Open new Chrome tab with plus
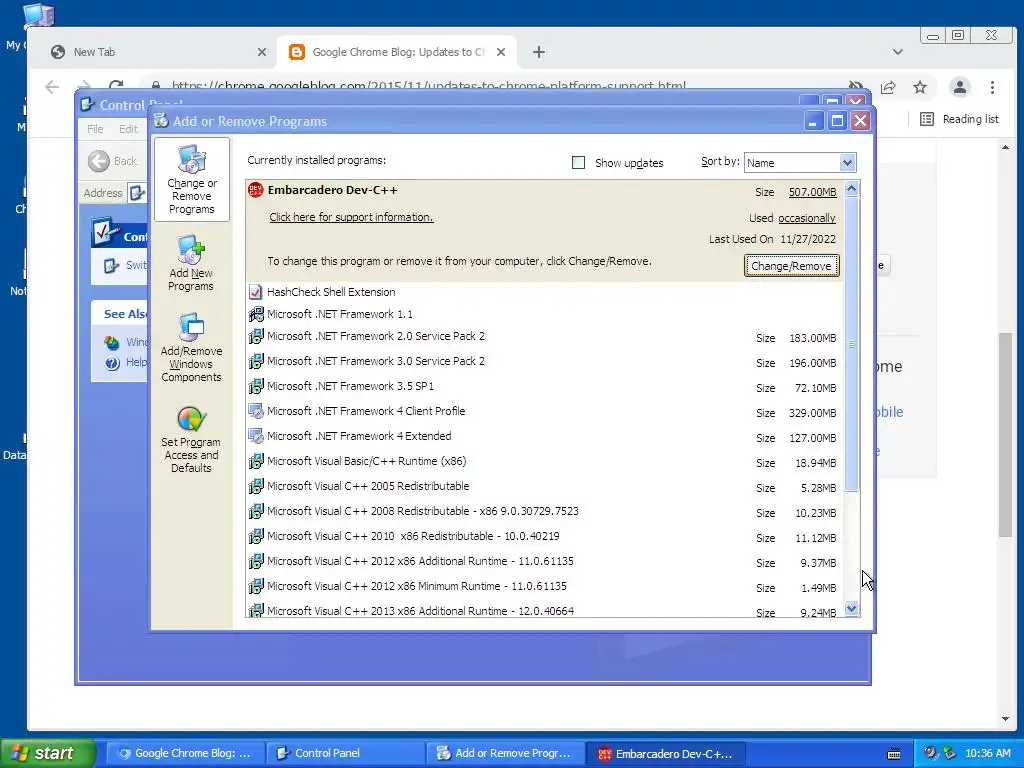Image resolution: width=1024 pixels, height=768 pixels. pos(539,52)
